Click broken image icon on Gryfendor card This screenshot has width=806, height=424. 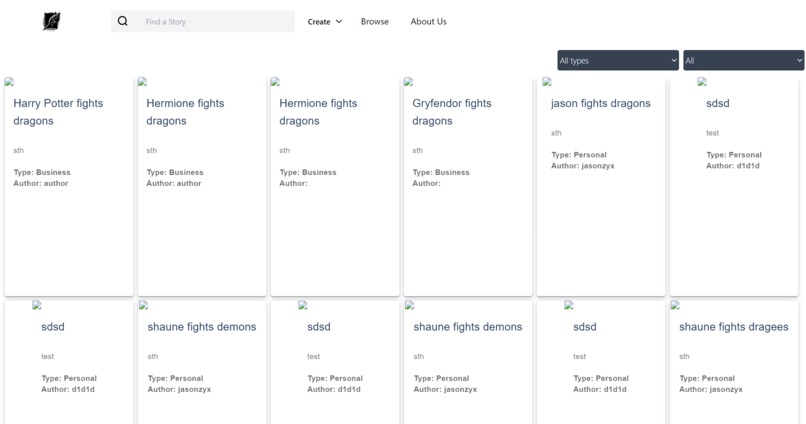click(409, 82)
